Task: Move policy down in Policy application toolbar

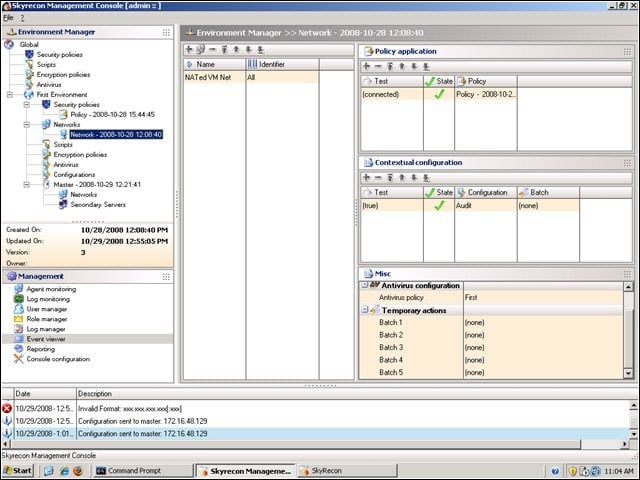Action: click(x=414, y=66)
